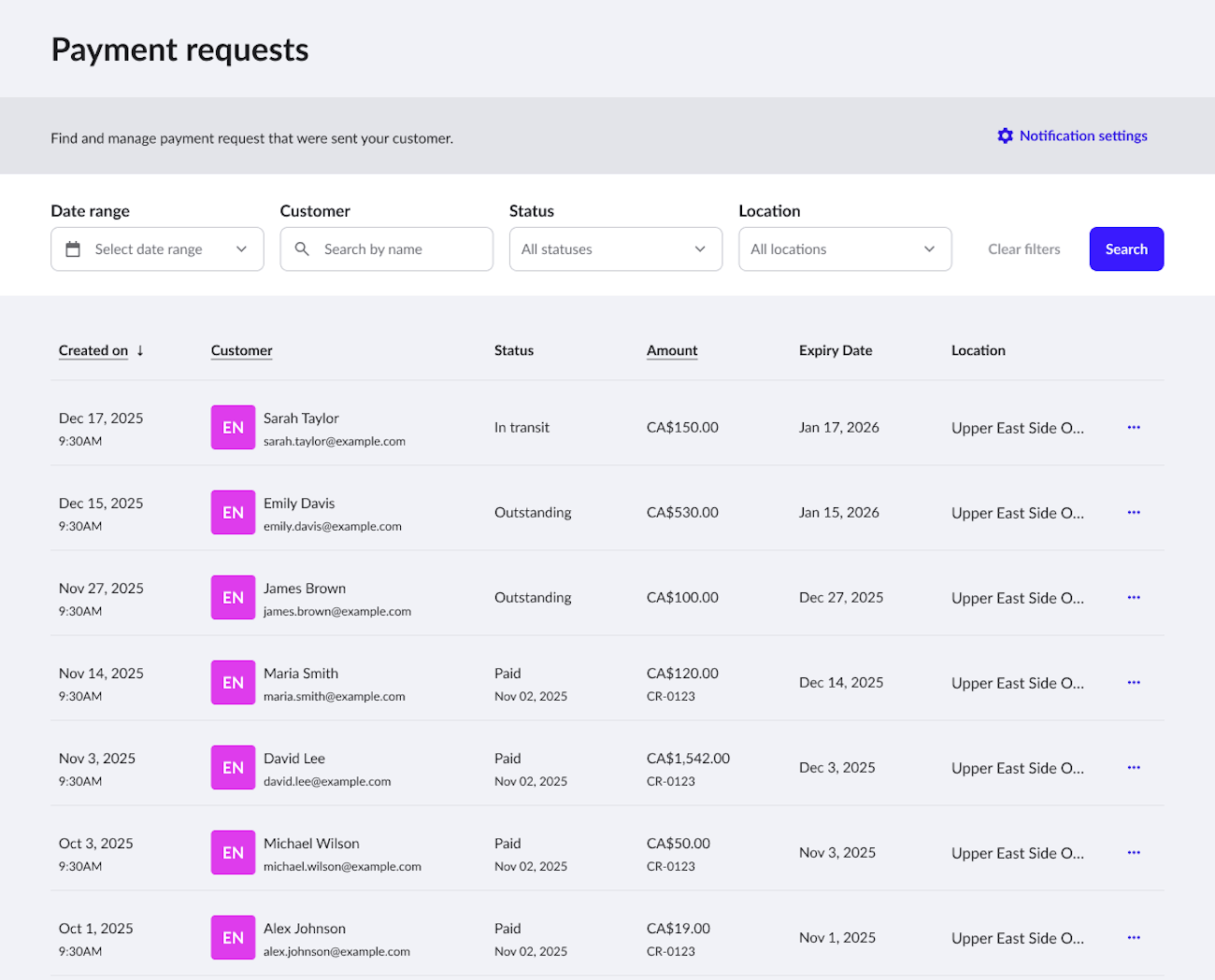
Task: Click emily.davis@example.com email
Action: point(333,526)
